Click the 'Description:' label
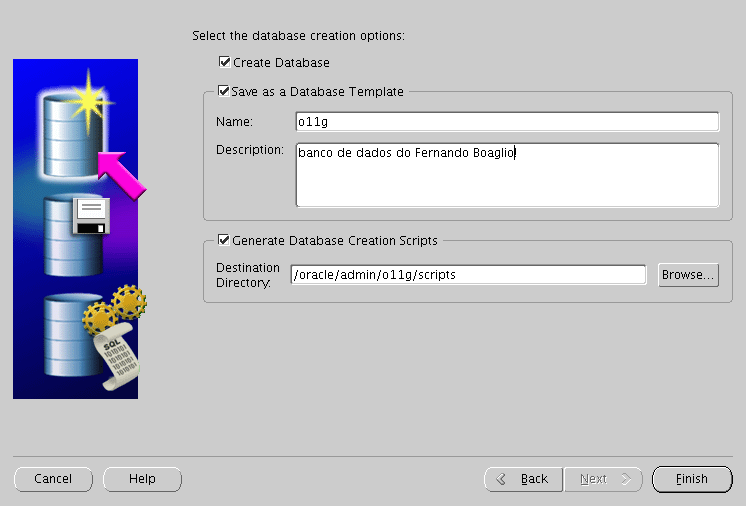This screenshot has width=746, height=506. [250, 150]
